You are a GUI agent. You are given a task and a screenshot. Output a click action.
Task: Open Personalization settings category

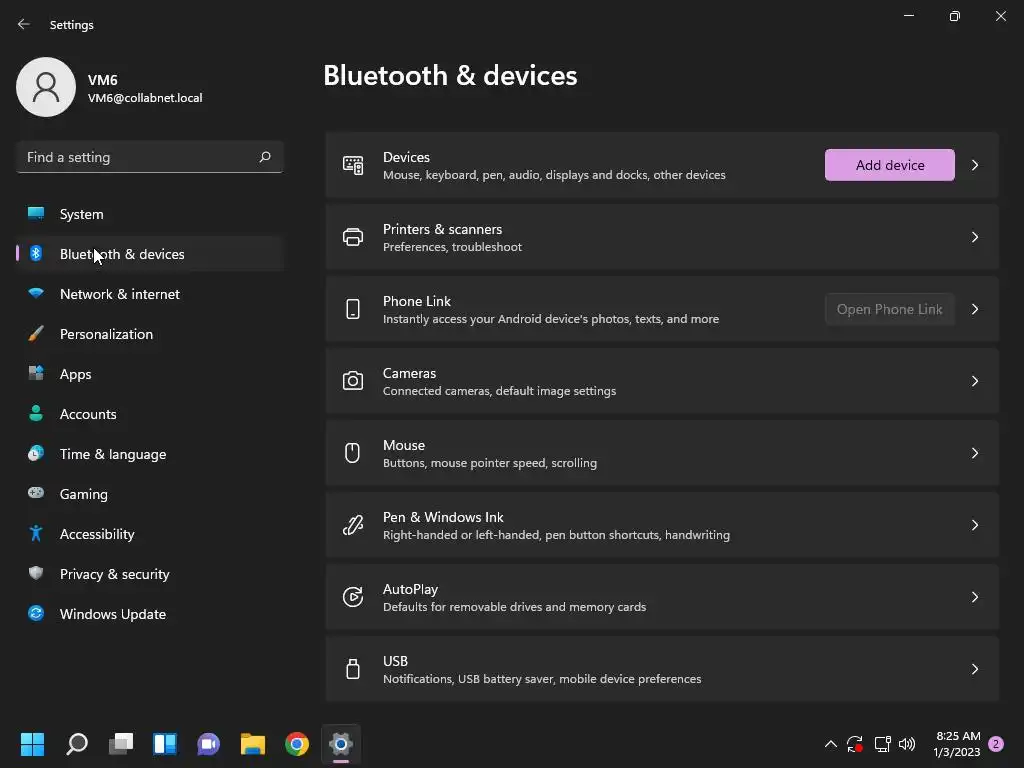(x=150, y=334)
